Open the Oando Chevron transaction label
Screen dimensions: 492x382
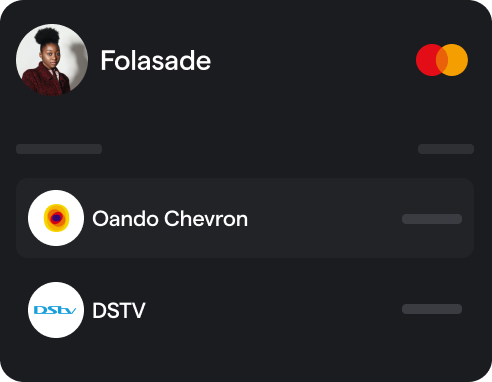point(170,219)
